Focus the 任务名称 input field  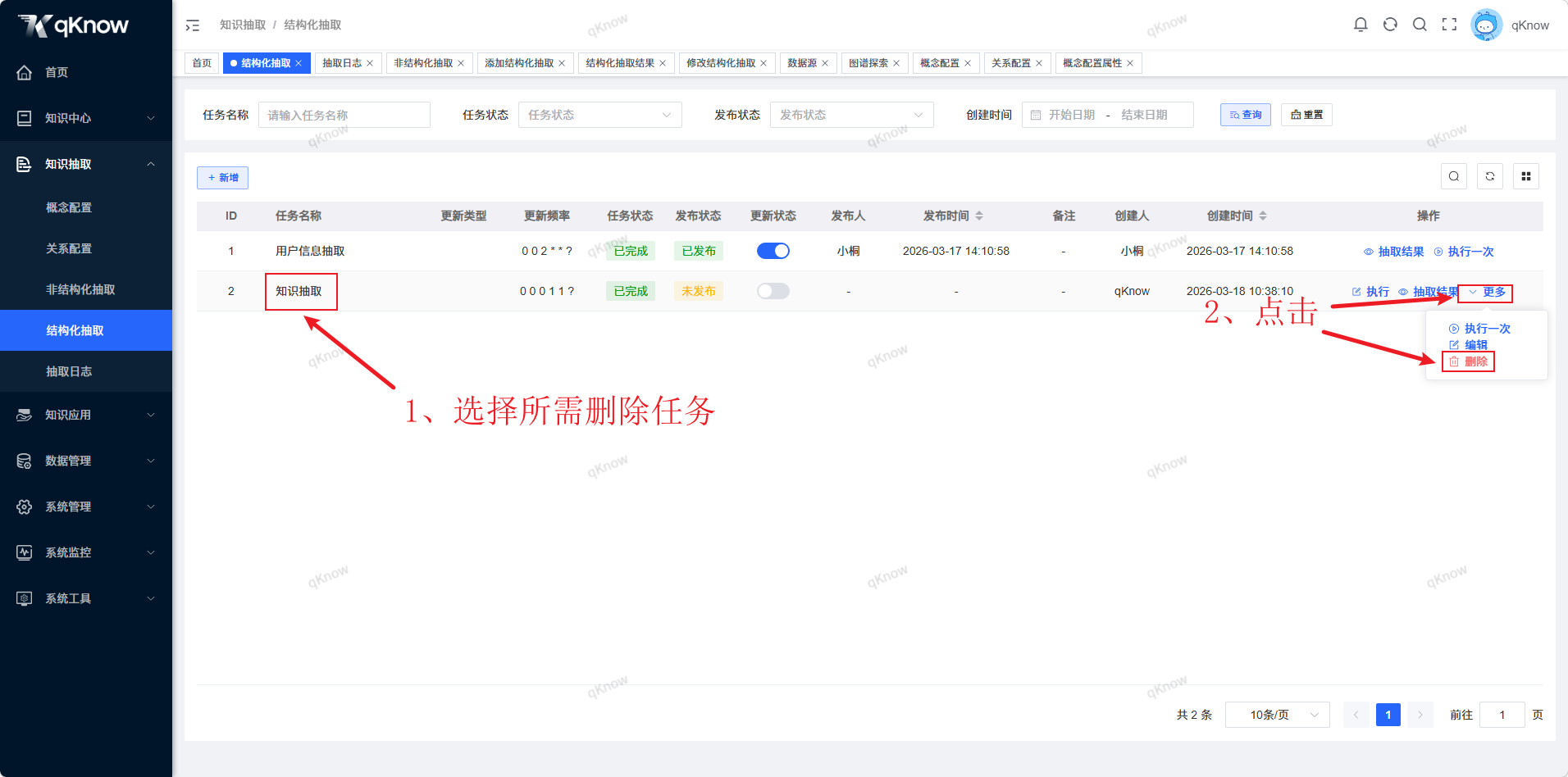pos(344,115)
